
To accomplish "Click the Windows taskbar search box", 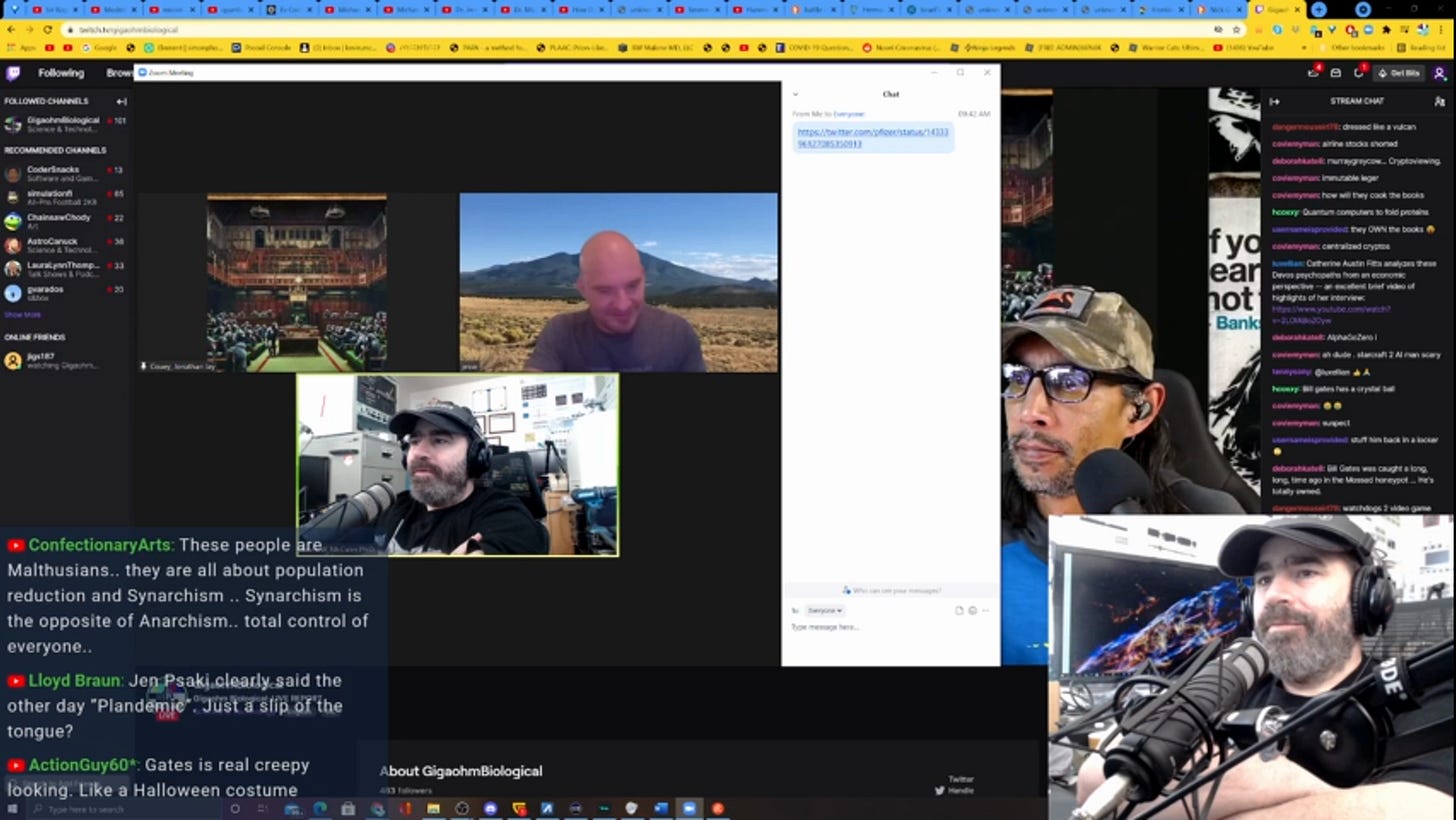I will (x=125, y=808).
